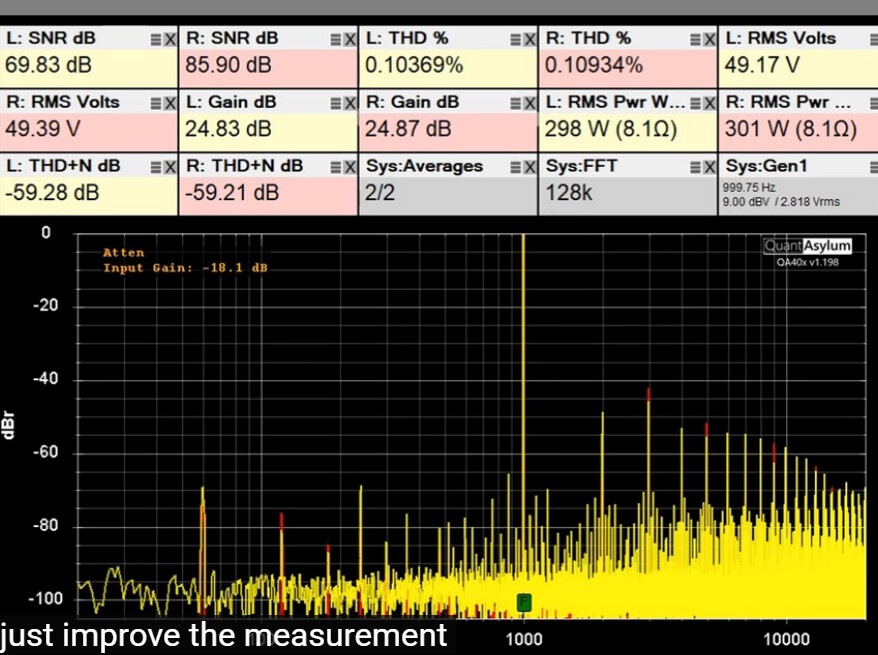
Task: Click the QA40x v1.198 version text
Action: [x=807, y=262]
